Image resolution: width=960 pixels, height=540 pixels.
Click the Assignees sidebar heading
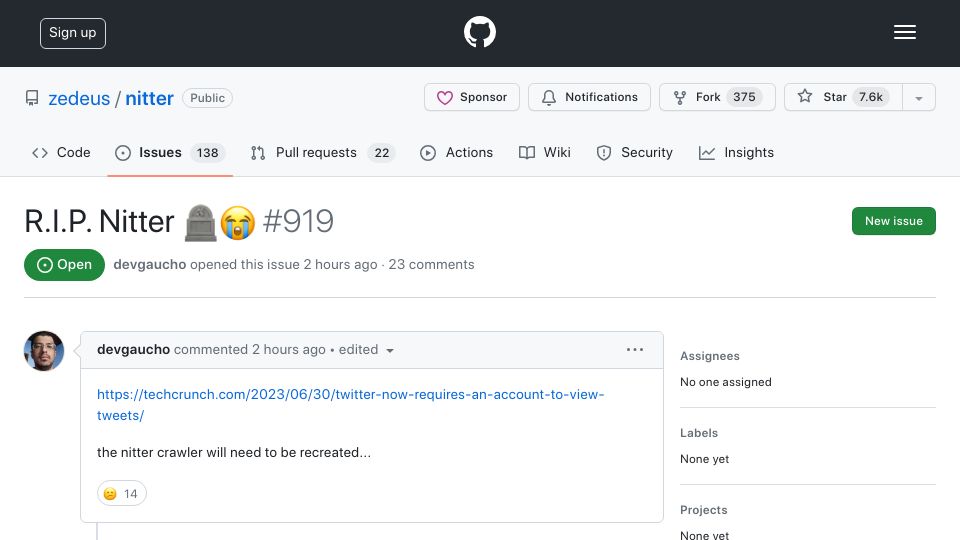point(710,356)
